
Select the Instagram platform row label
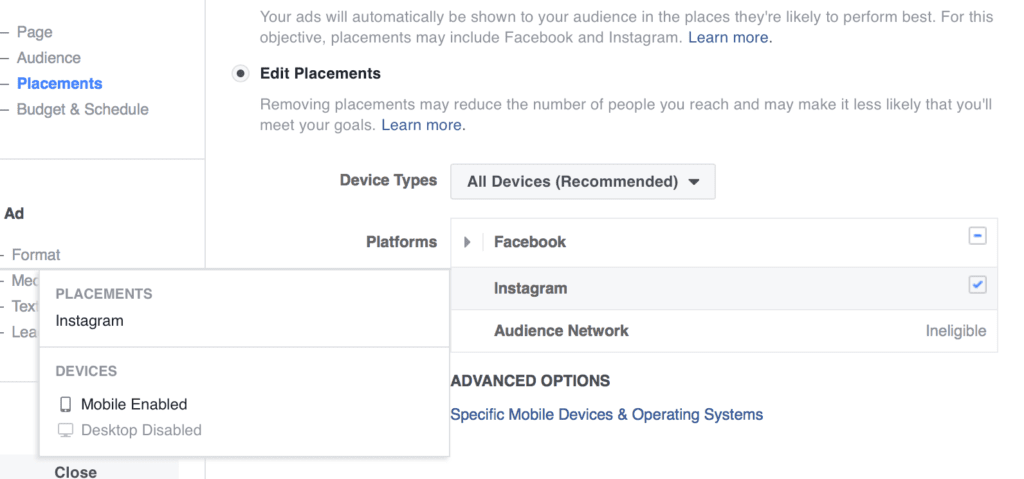(x=530, y=288)
